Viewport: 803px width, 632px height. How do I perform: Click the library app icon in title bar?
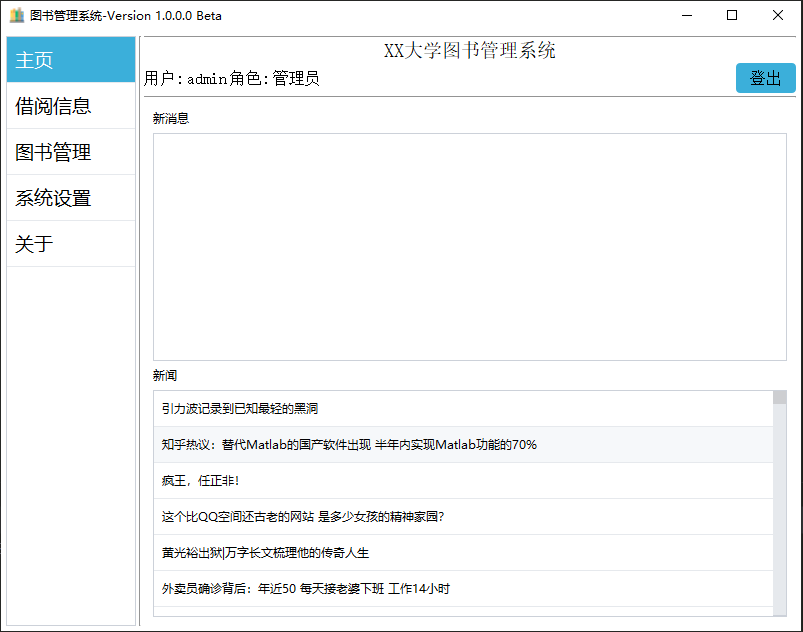point(15,15)
